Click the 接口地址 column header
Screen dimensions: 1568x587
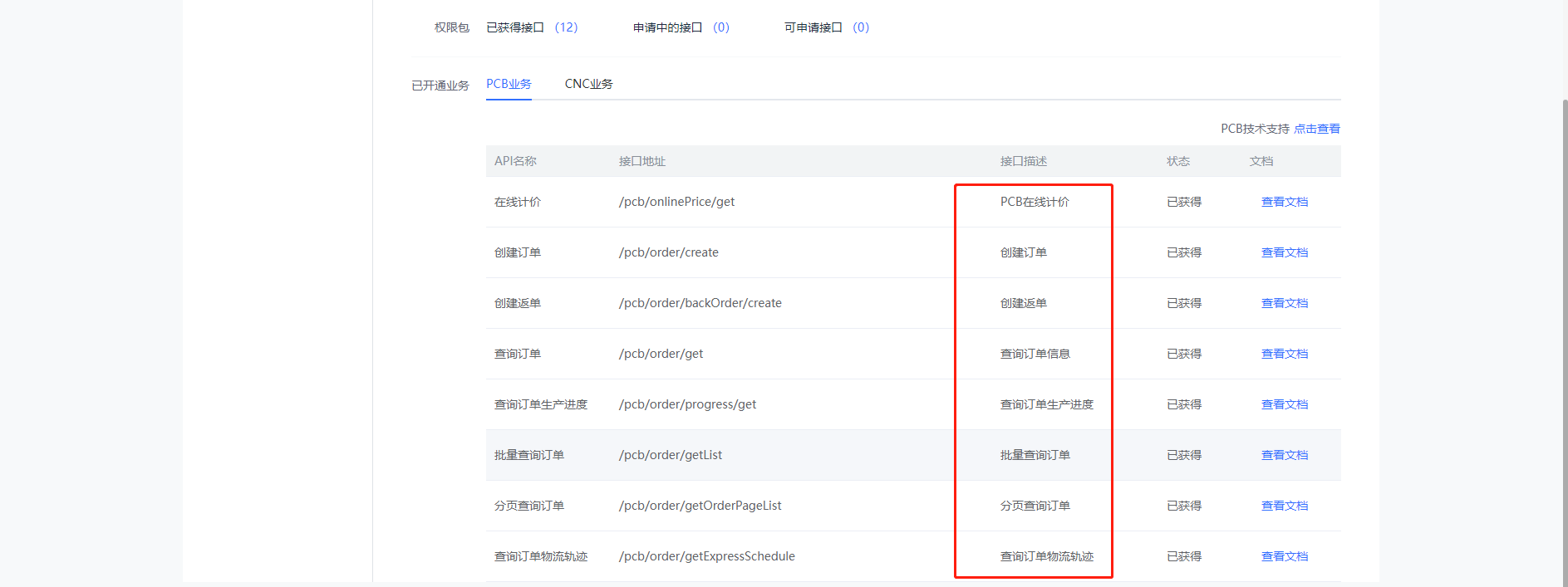pos(641,161)
